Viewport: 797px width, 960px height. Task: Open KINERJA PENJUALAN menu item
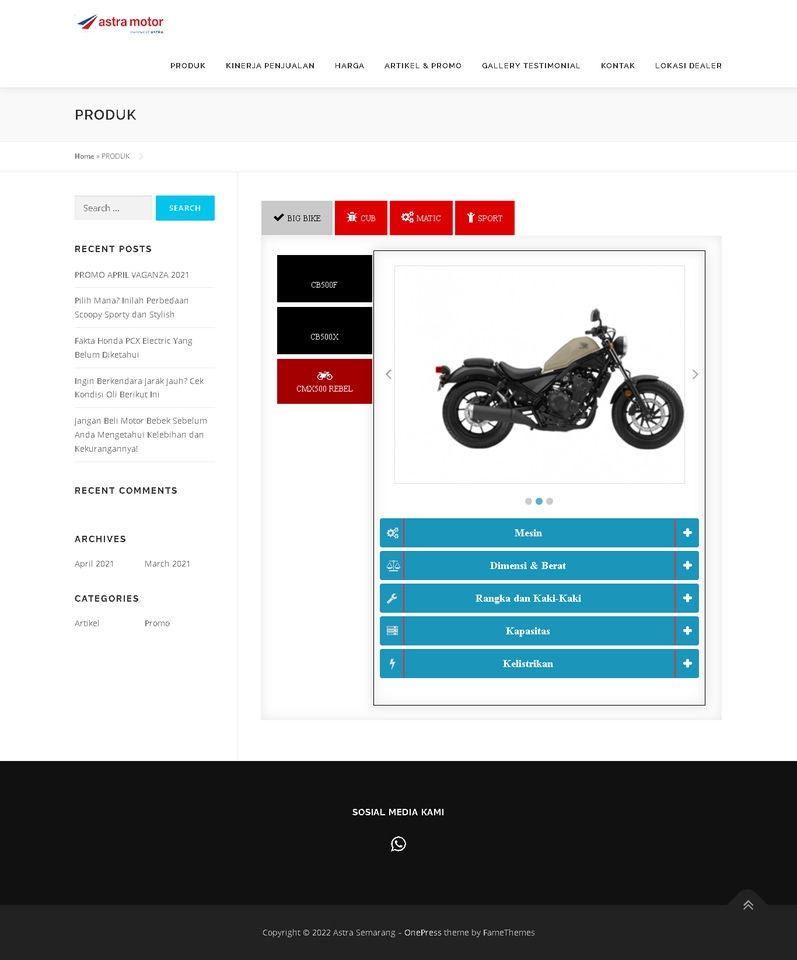tap(270, 66)
